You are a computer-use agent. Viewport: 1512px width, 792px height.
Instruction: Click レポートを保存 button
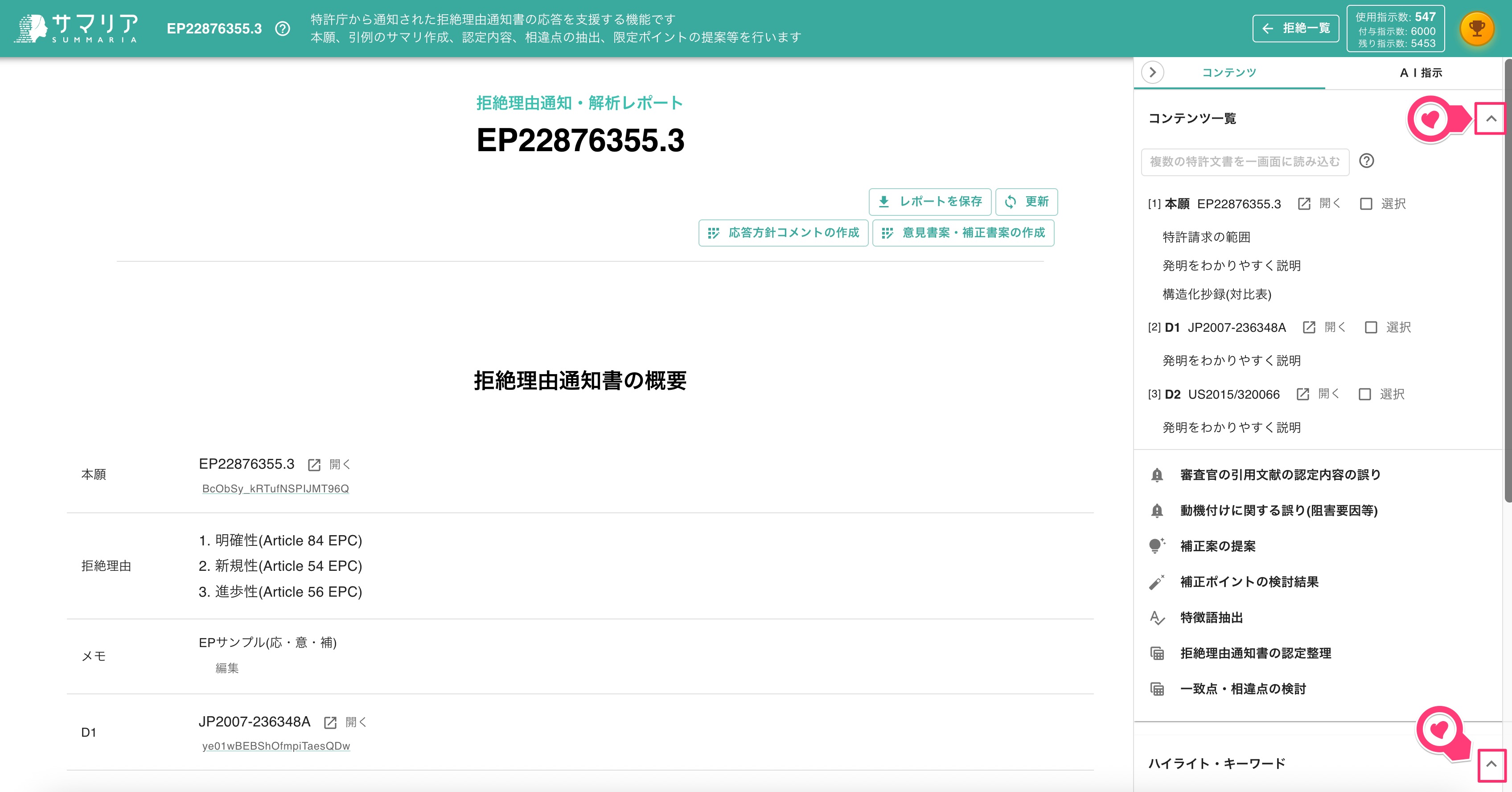[930, 202]
